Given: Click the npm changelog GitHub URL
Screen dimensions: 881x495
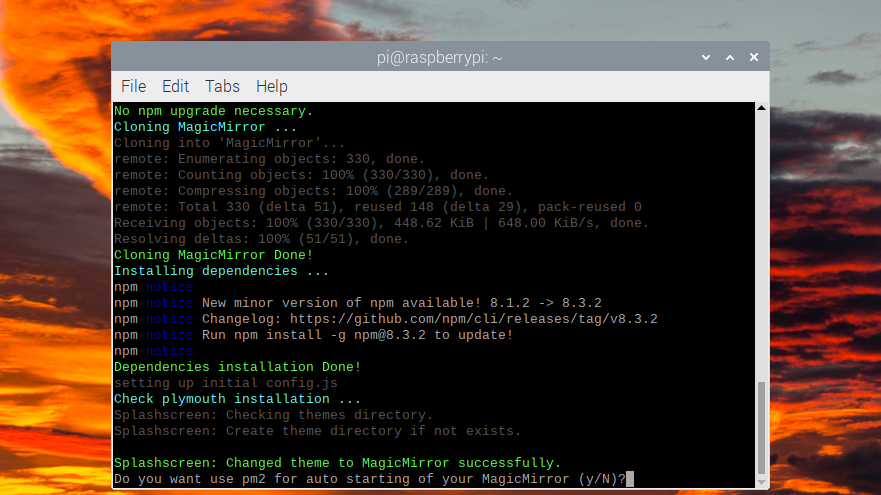Looking at the screenshot, I should pyautogui.click(x=474, y=319).
